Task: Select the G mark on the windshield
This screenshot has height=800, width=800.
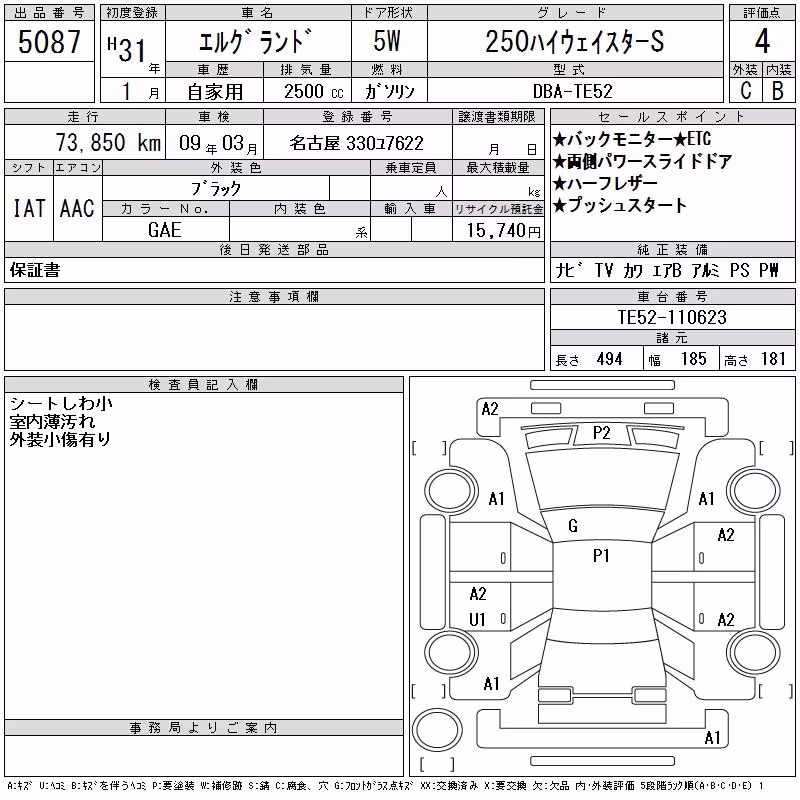Action: (x=573, y=526)
